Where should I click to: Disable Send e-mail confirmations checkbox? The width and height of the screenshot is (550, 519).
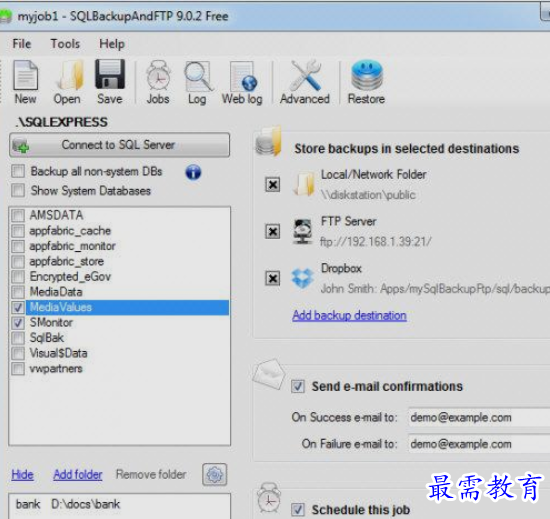click(298, 386)
